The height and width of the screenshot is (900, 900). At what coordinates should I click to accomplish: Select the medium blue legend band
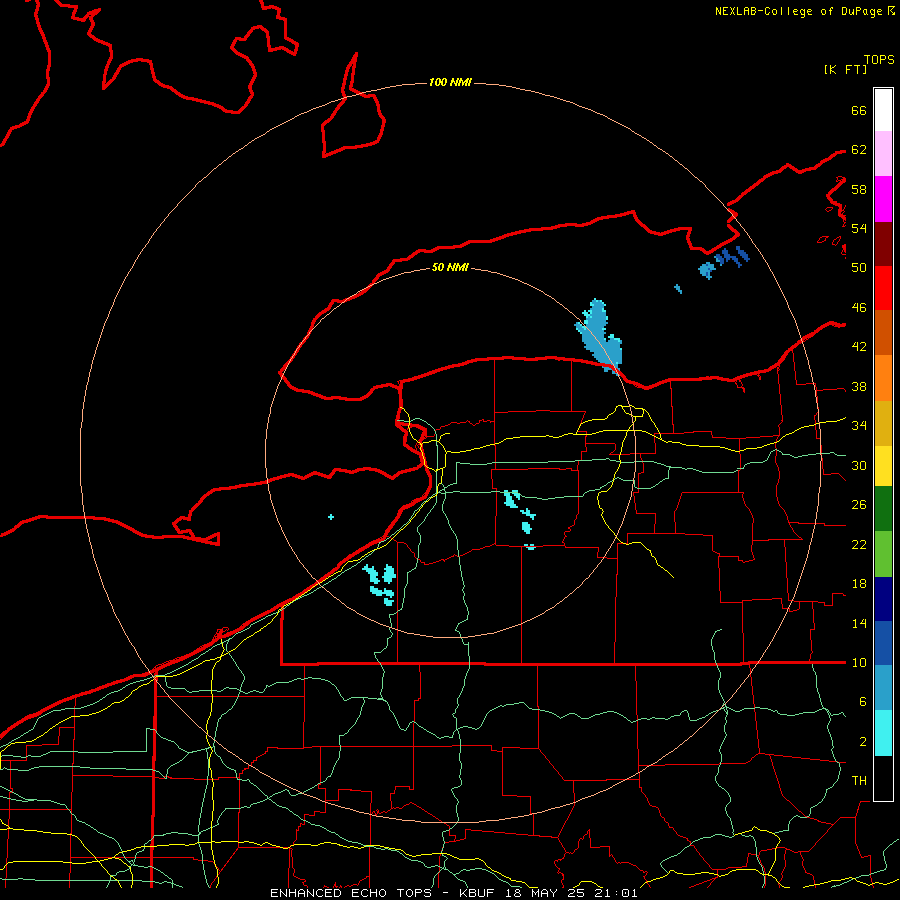[x=883, y=643]
